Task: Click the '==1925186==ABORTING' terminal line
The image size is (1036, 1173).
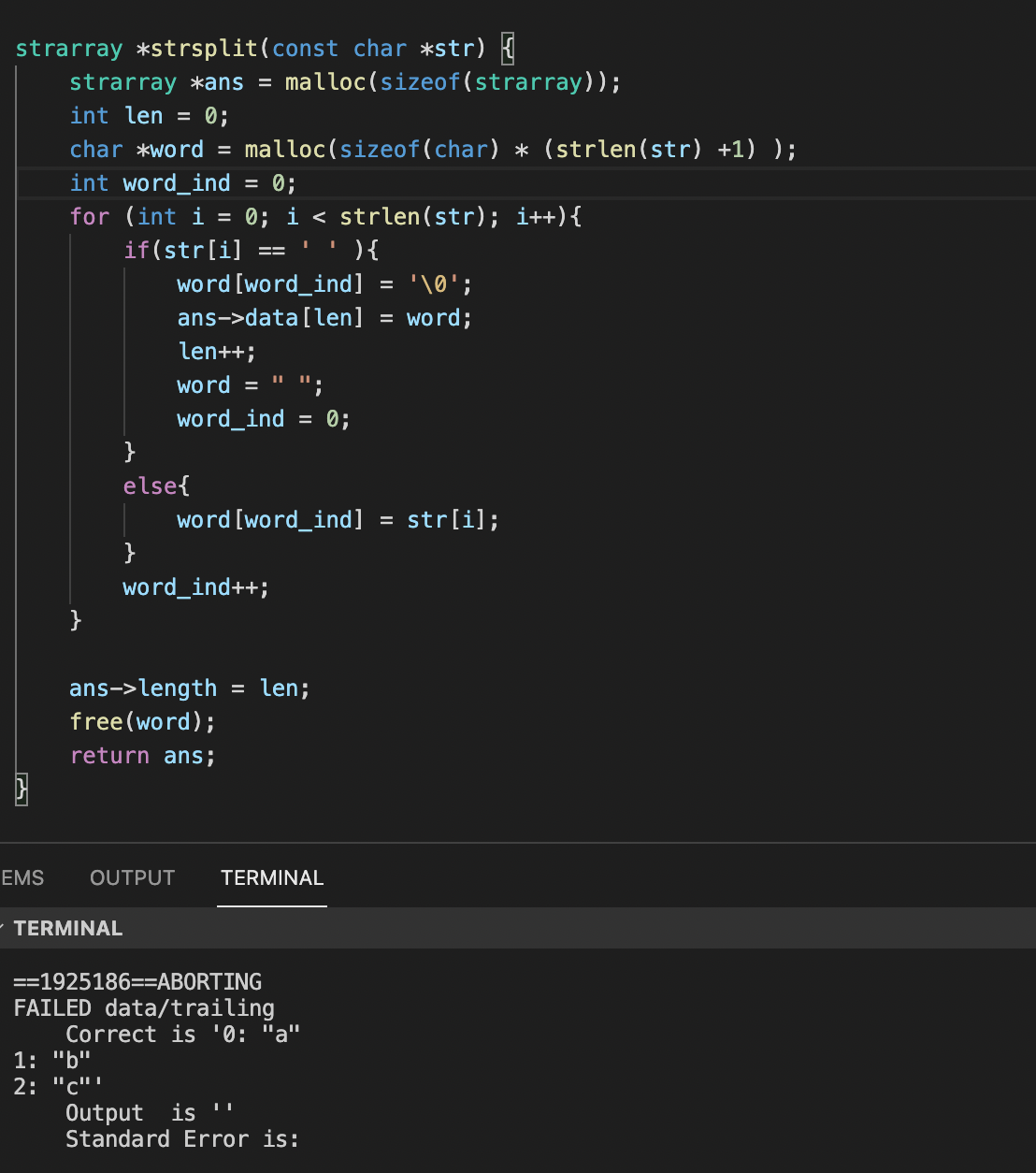Action: click(137, 982)
